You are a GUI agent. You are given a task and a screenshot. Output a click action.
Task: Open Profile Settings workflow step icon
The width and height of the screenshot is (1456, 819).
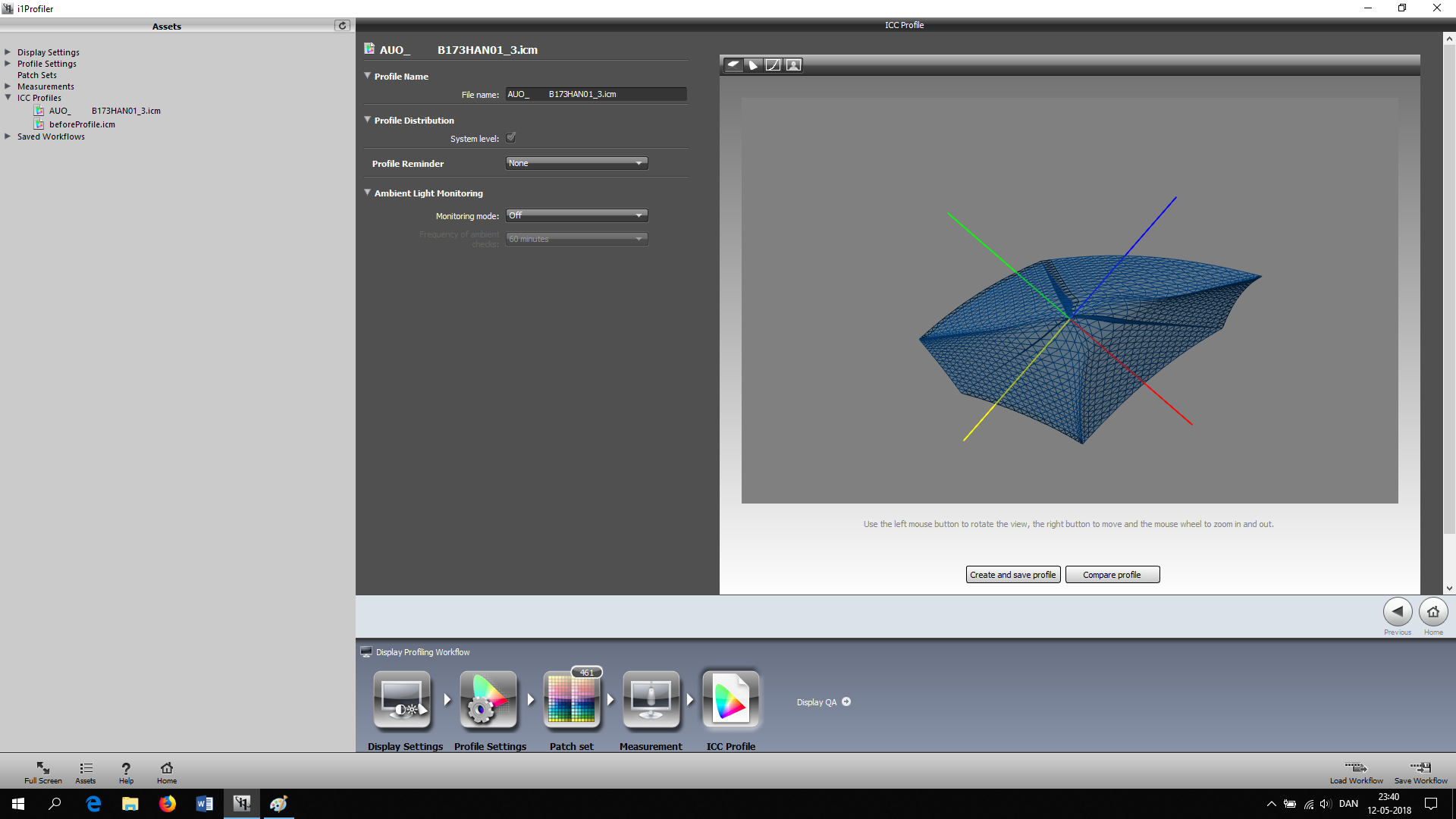(x=488, y=700)
